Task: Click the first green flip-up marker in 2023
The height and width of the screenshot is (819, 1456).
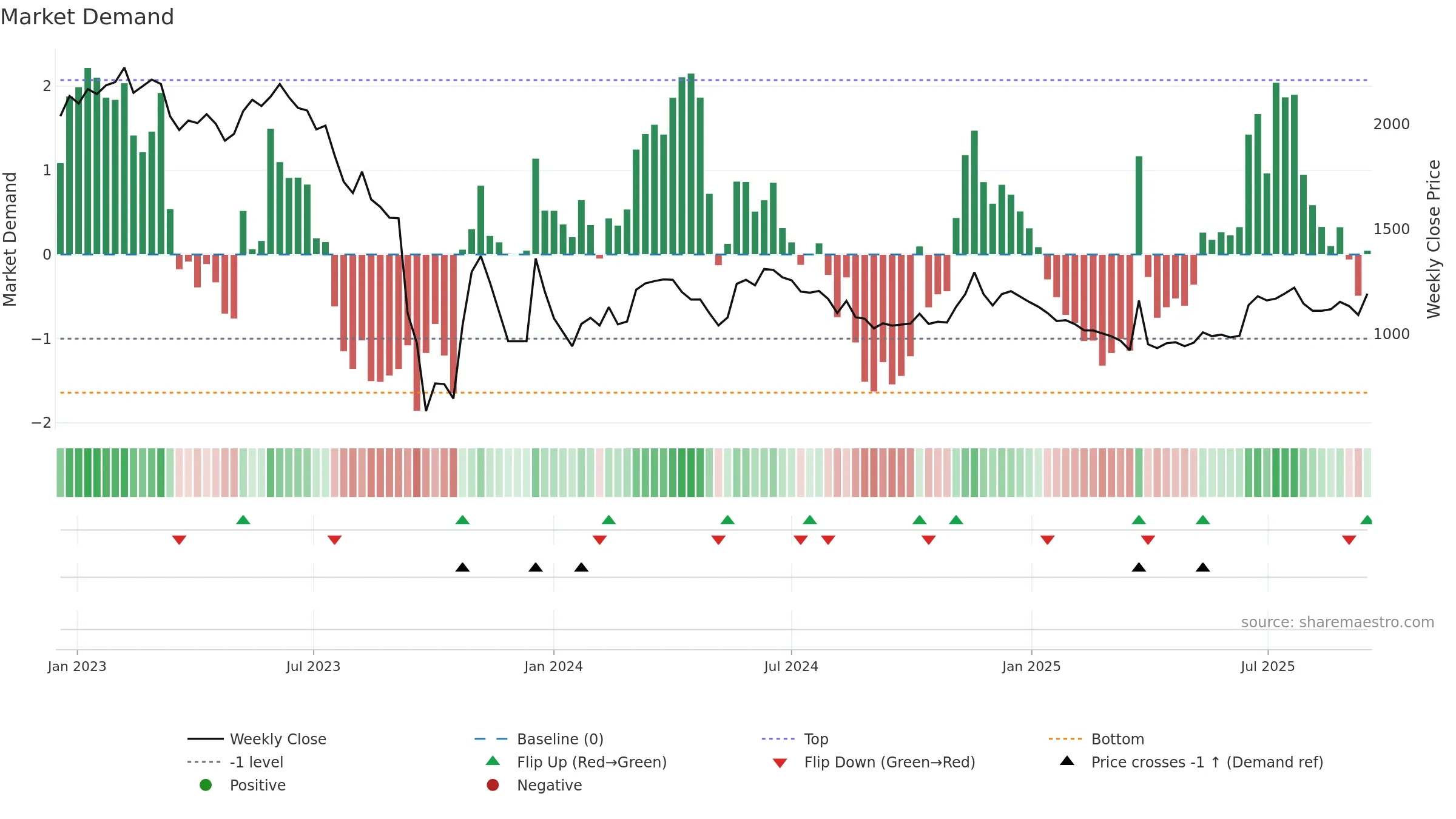Action: (243, 520)
